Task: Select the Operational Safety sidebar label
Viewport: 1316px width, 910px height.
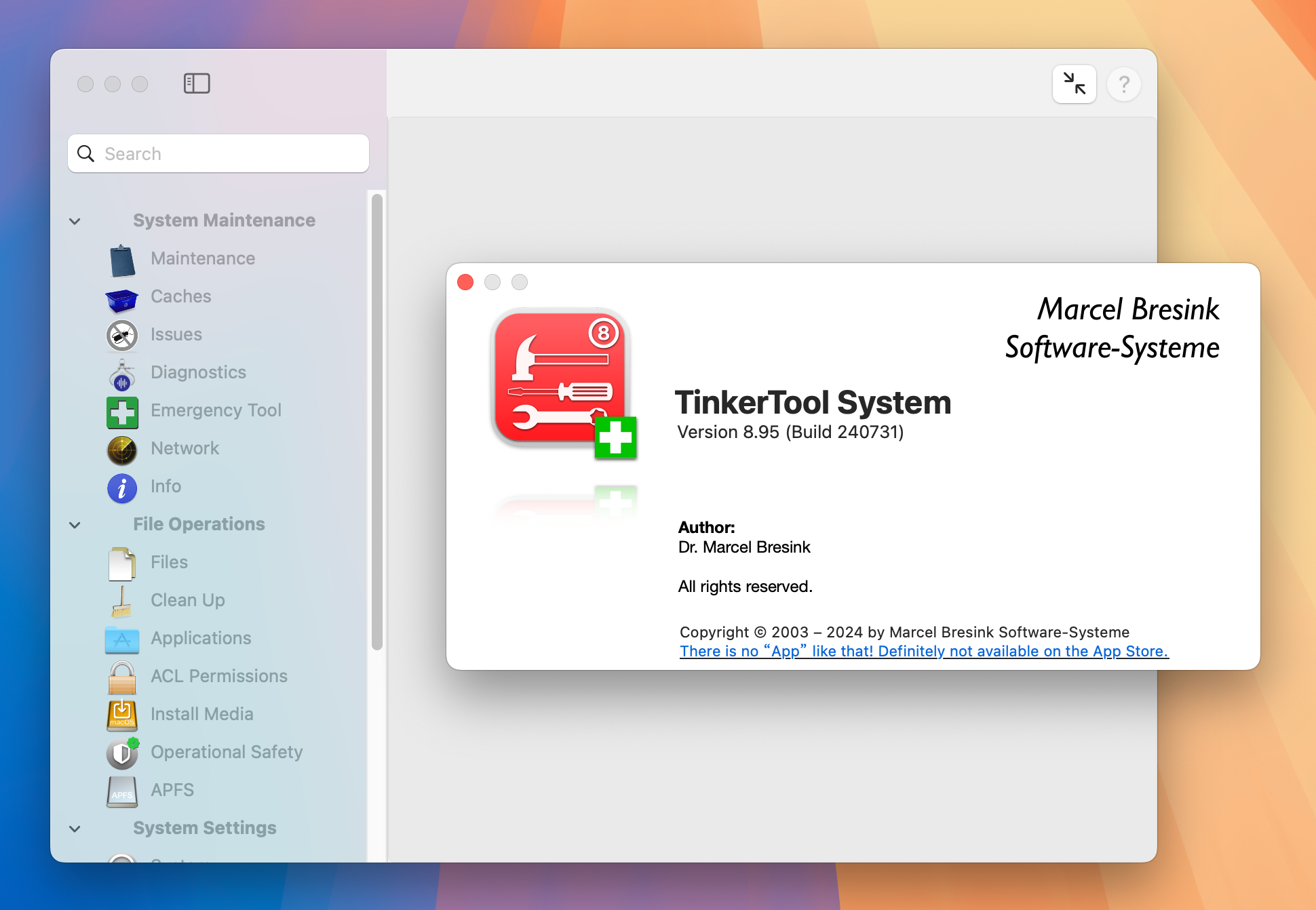Action: tap(227, 752)
